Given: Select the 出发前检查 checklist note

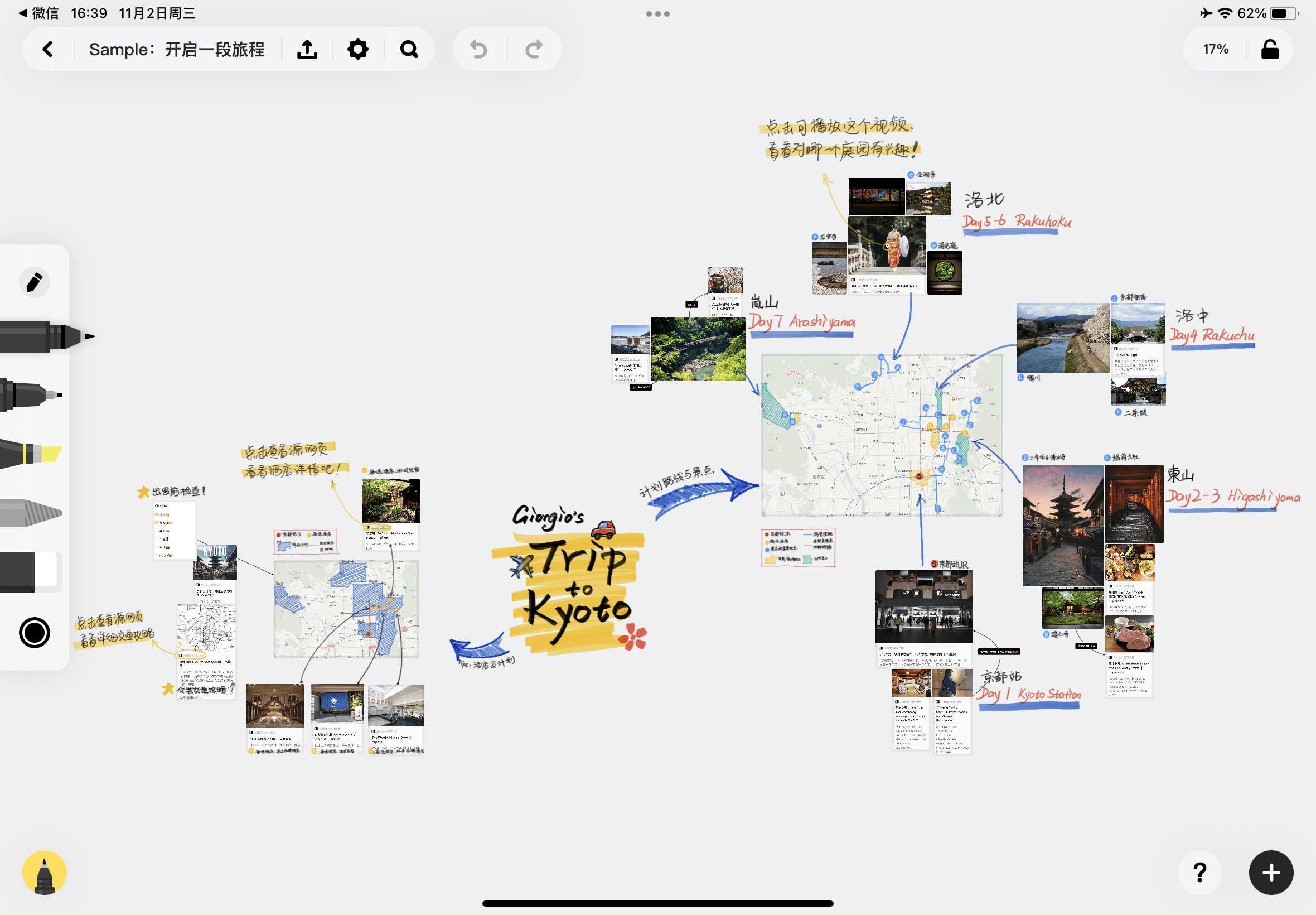Looking at the screenshot, I should pos(175,531).
